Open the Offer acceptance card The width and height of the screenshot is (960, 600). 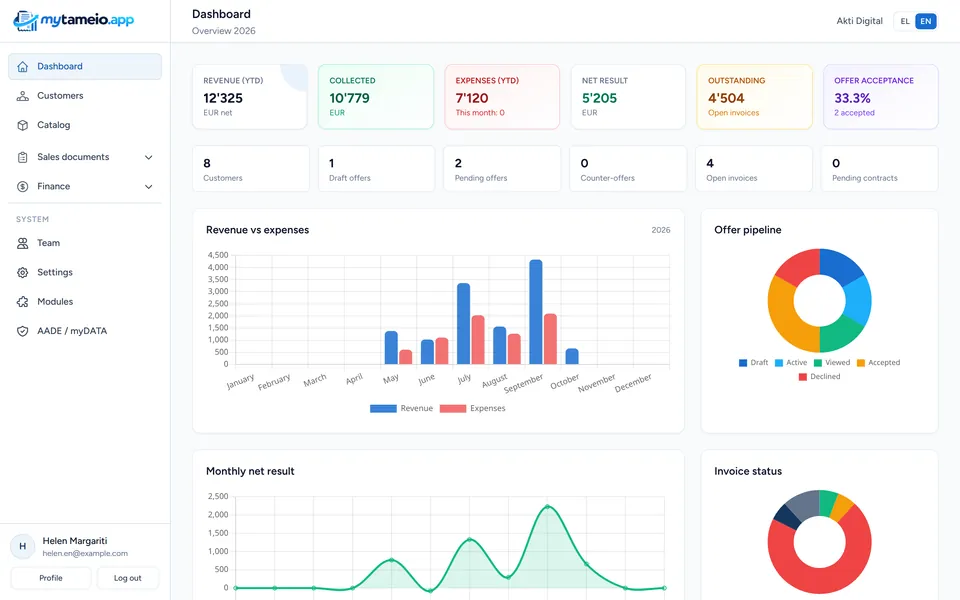click(x=880, y=97)
